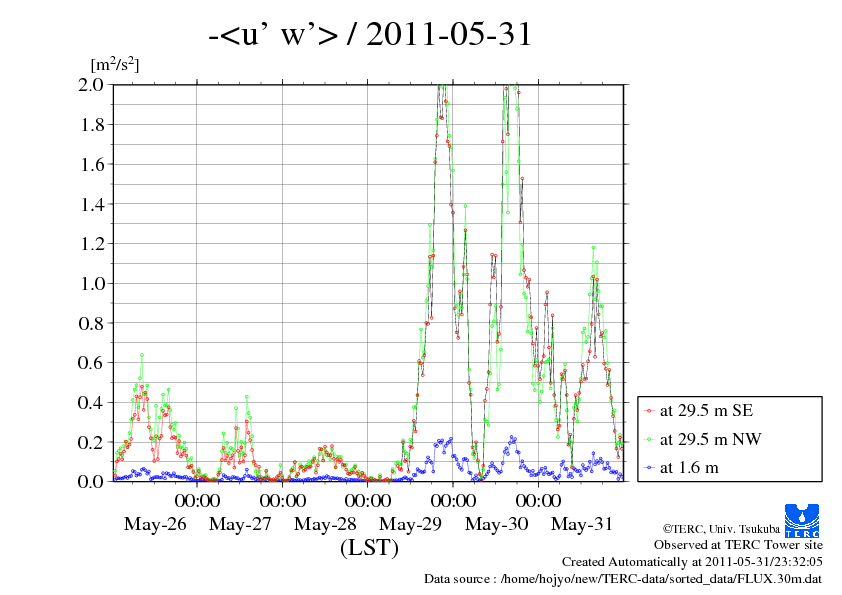Screen dimensions: 842x595
Task: Click the 'at 29.5 m NW' legend entry
Action: 710,439
